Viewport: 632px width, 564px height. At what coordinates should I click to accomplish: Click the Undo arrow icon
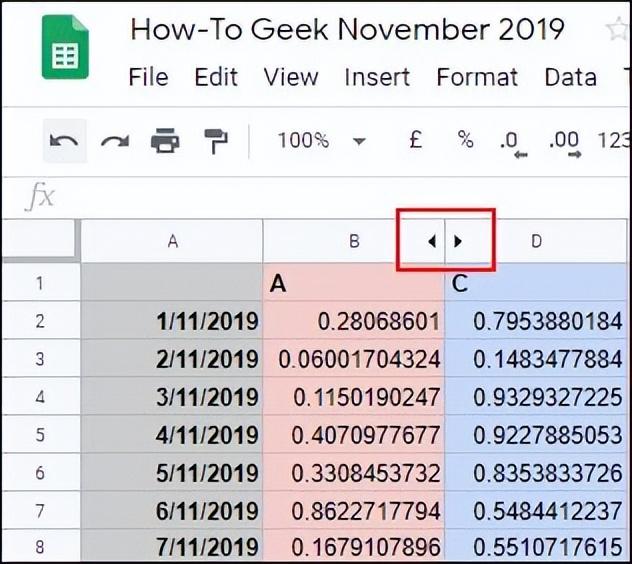click(64, 141)
